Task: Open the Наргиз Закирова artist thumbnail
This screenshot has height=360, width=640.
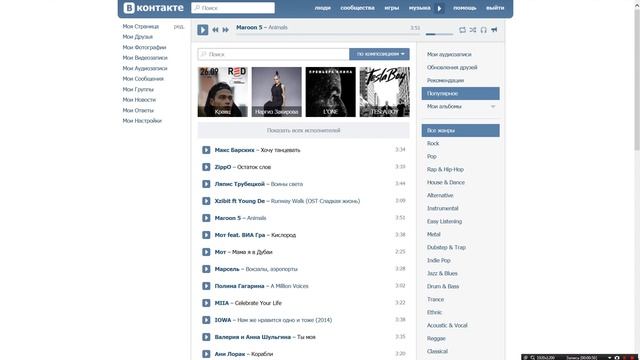Action: click(276, 92)
